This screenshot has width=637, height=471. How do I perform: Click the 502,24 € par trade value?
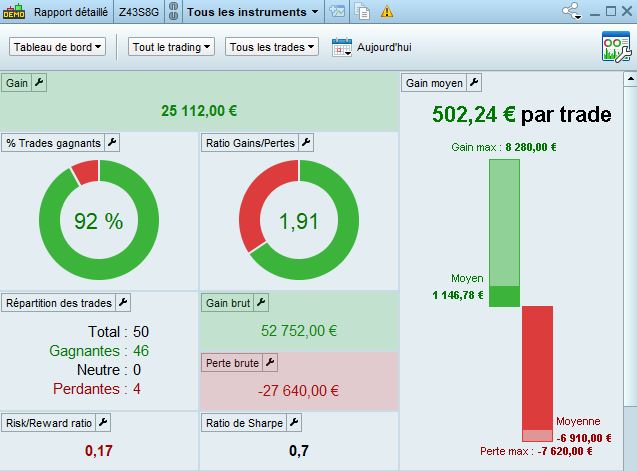coord(521,114)
